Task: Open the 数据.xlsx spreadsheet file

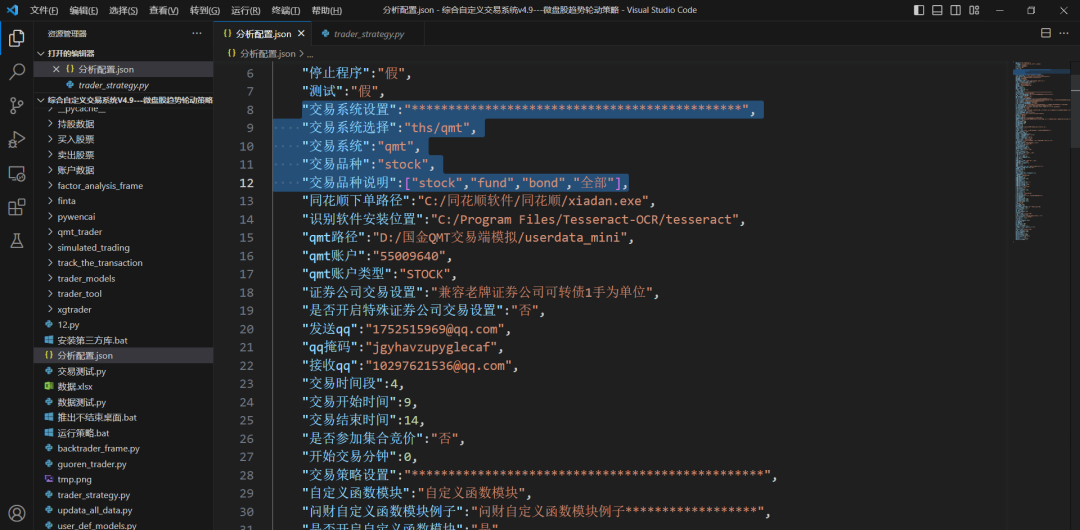Action: point(74,387)
